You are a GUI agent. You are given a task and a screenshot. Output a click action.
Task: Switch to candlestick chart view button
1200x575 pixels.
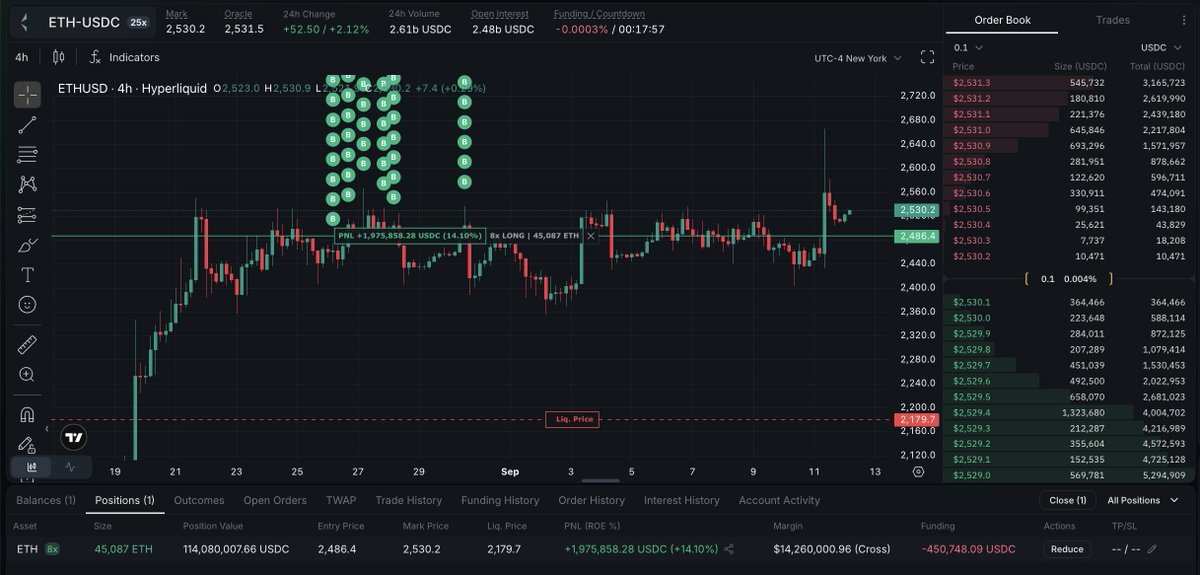(x=31, y=466)
